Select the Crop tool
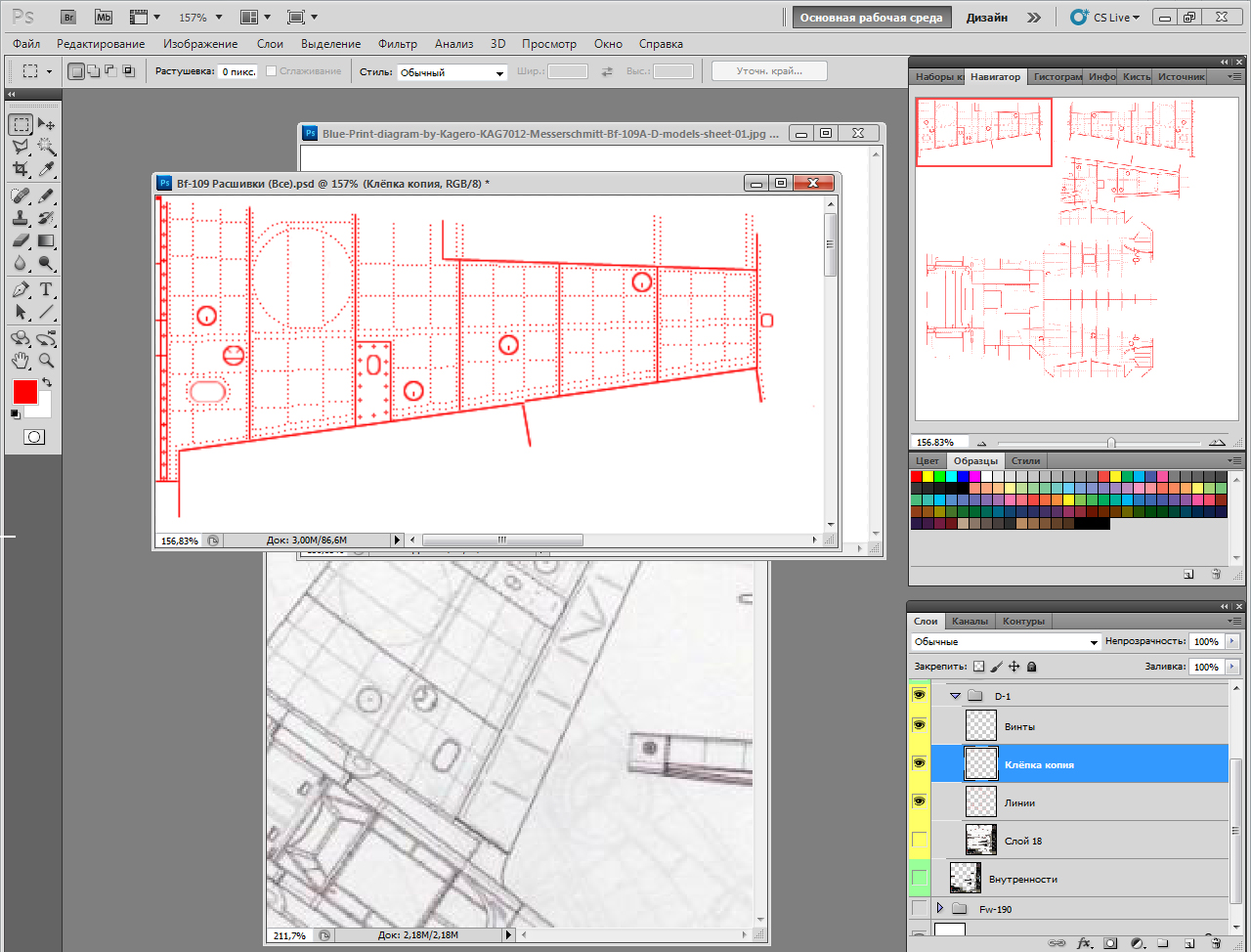This screenshot has width=1251, height=952. coord(21,170)
